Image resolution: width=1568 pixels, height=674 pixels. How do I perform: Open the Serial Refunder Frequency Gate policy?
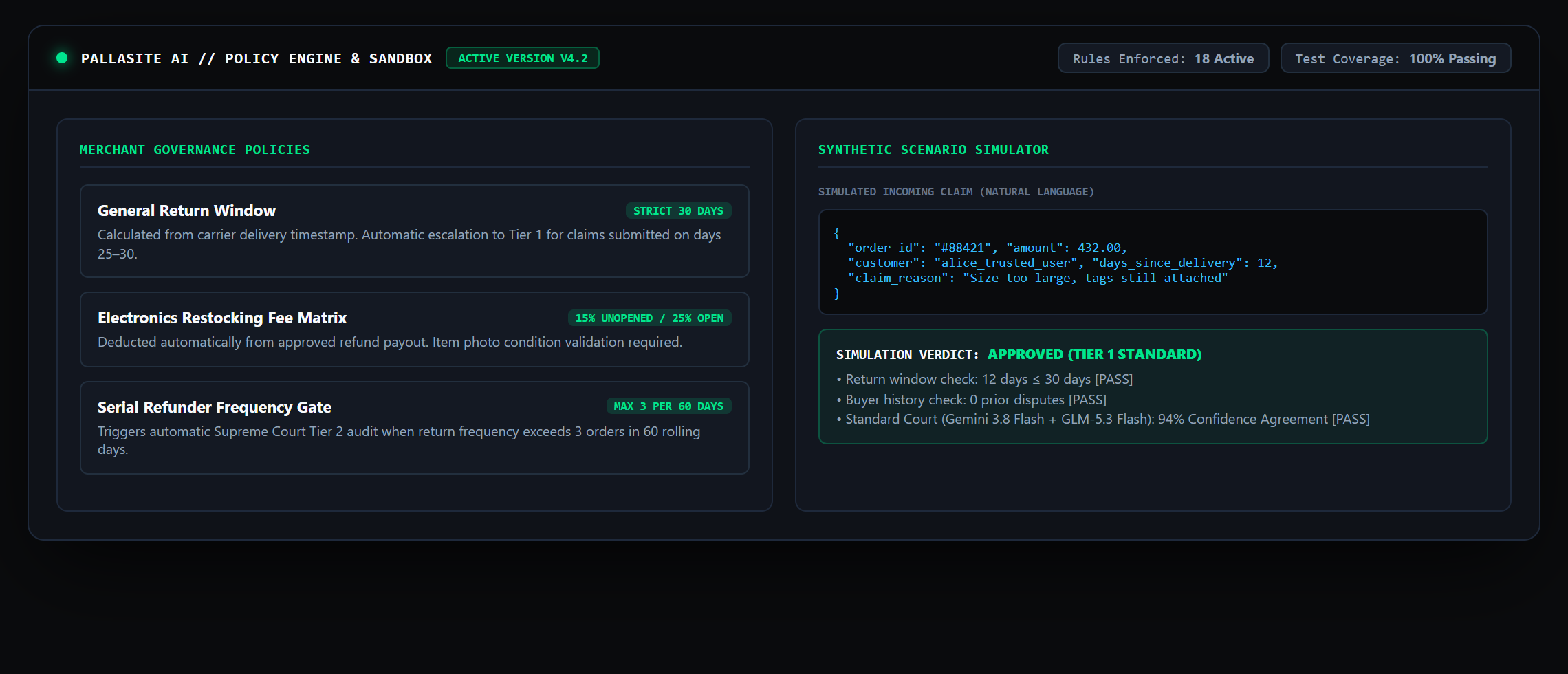(x=415, y=428)
